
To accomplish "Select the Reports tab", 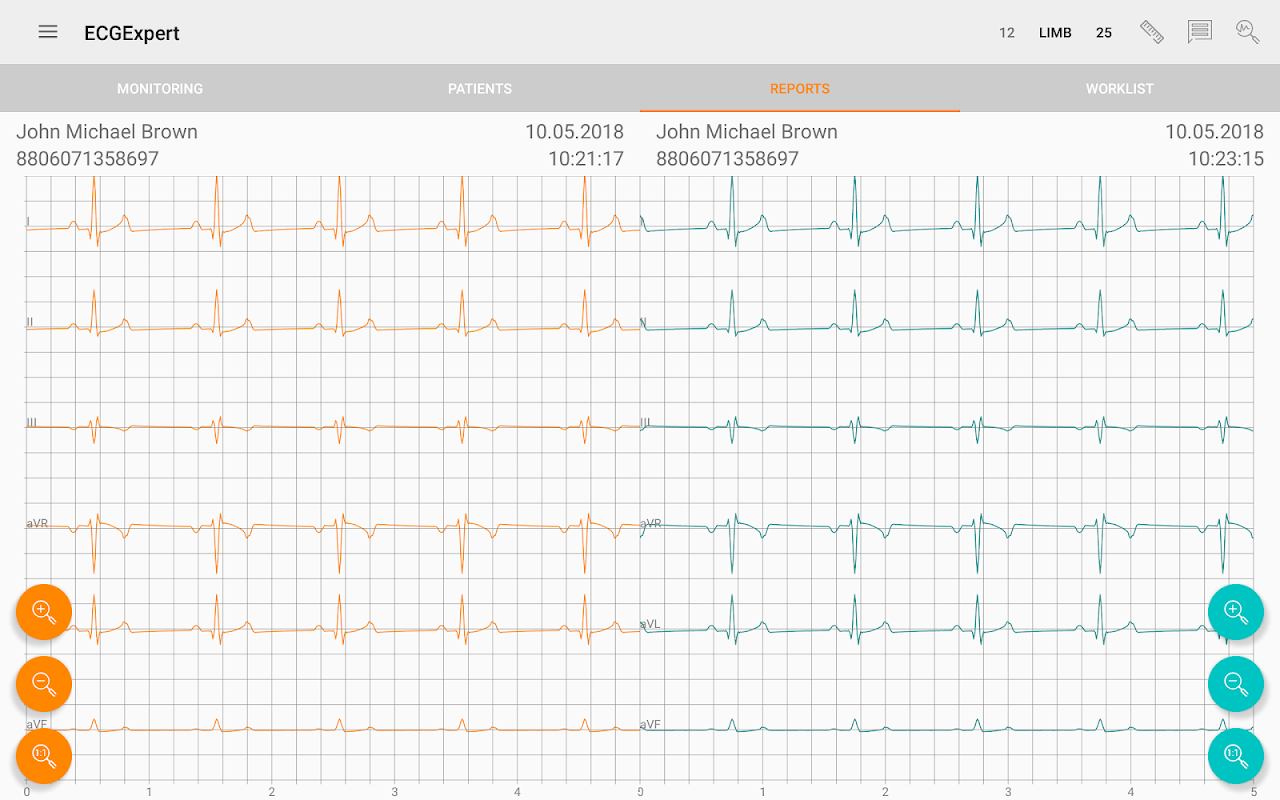I will 800,89.
